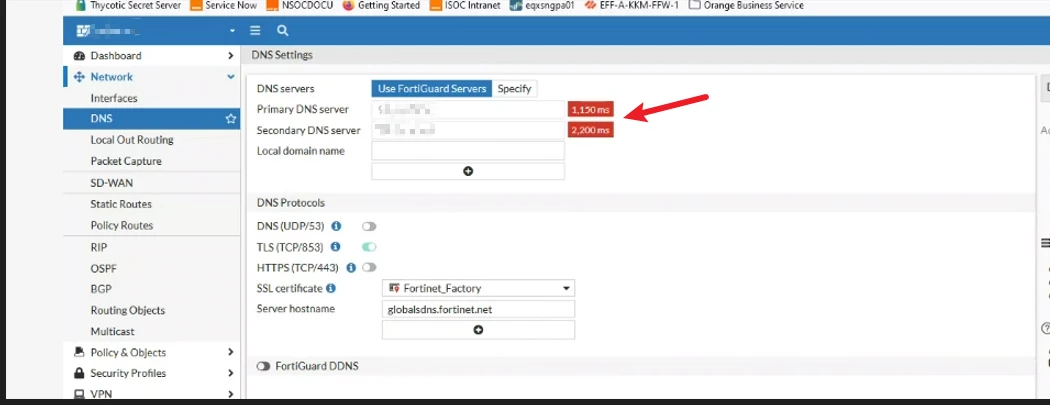Click the Dashboard gauge icon
1050x405 pixels.
click(x=79, y=56)
